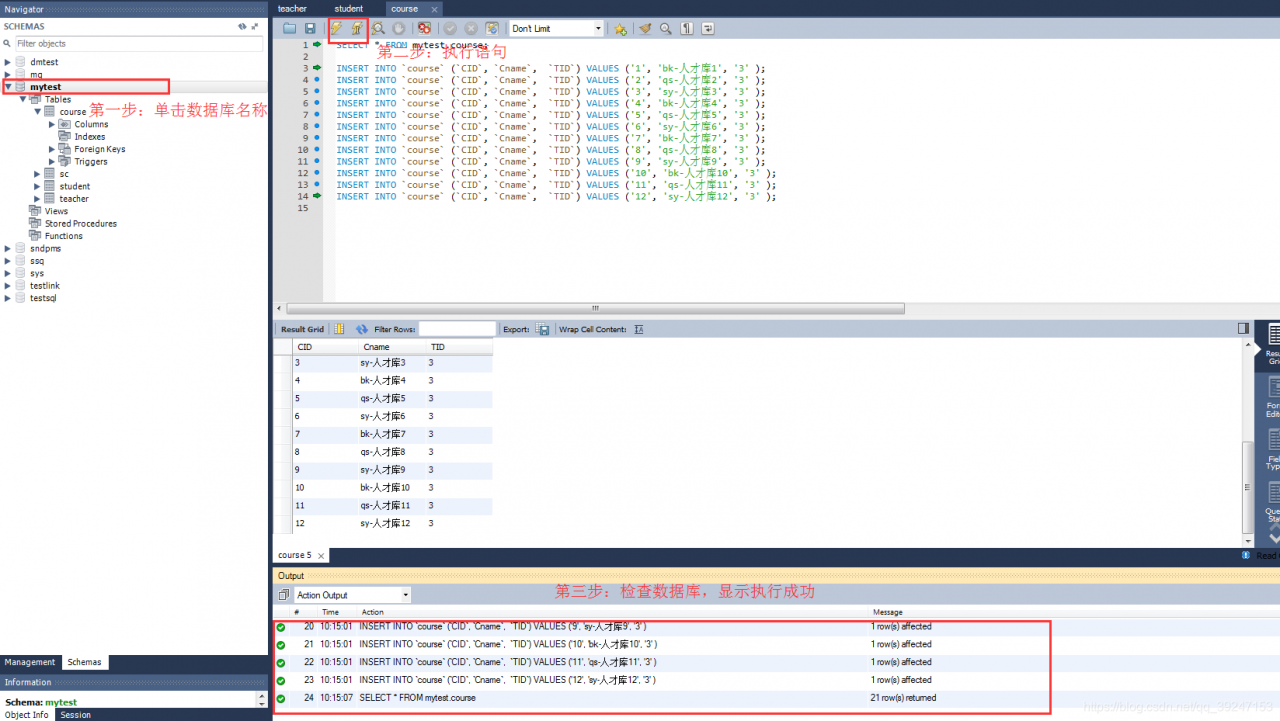Toggle Wrap Cell Content option
The width and height of the screenshot is (1280, 721).
(x=639, y=329)
